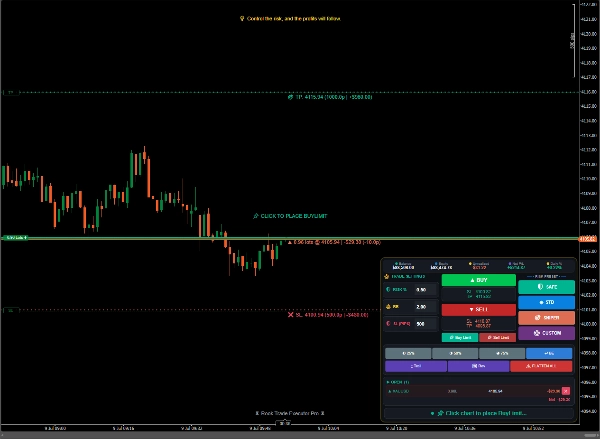Select the STD risk preset

[x=546, y=302]
